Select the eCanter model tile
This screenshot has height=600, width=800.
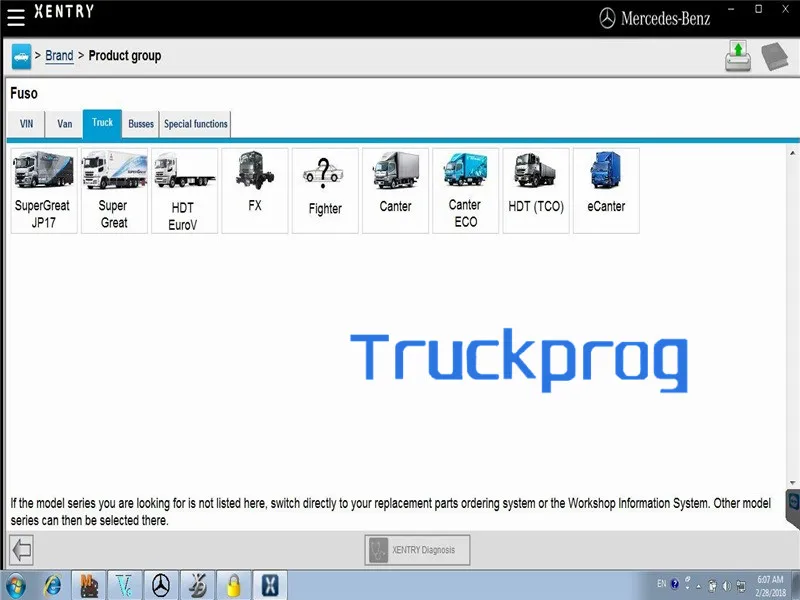[x=606, y=191]
